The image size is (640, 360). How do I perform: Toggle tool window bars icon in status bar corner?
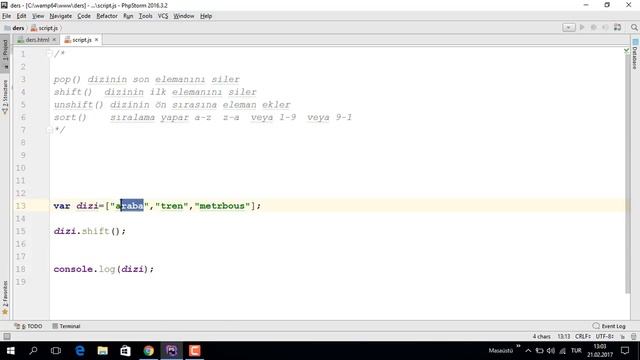(x=7, y=336)
